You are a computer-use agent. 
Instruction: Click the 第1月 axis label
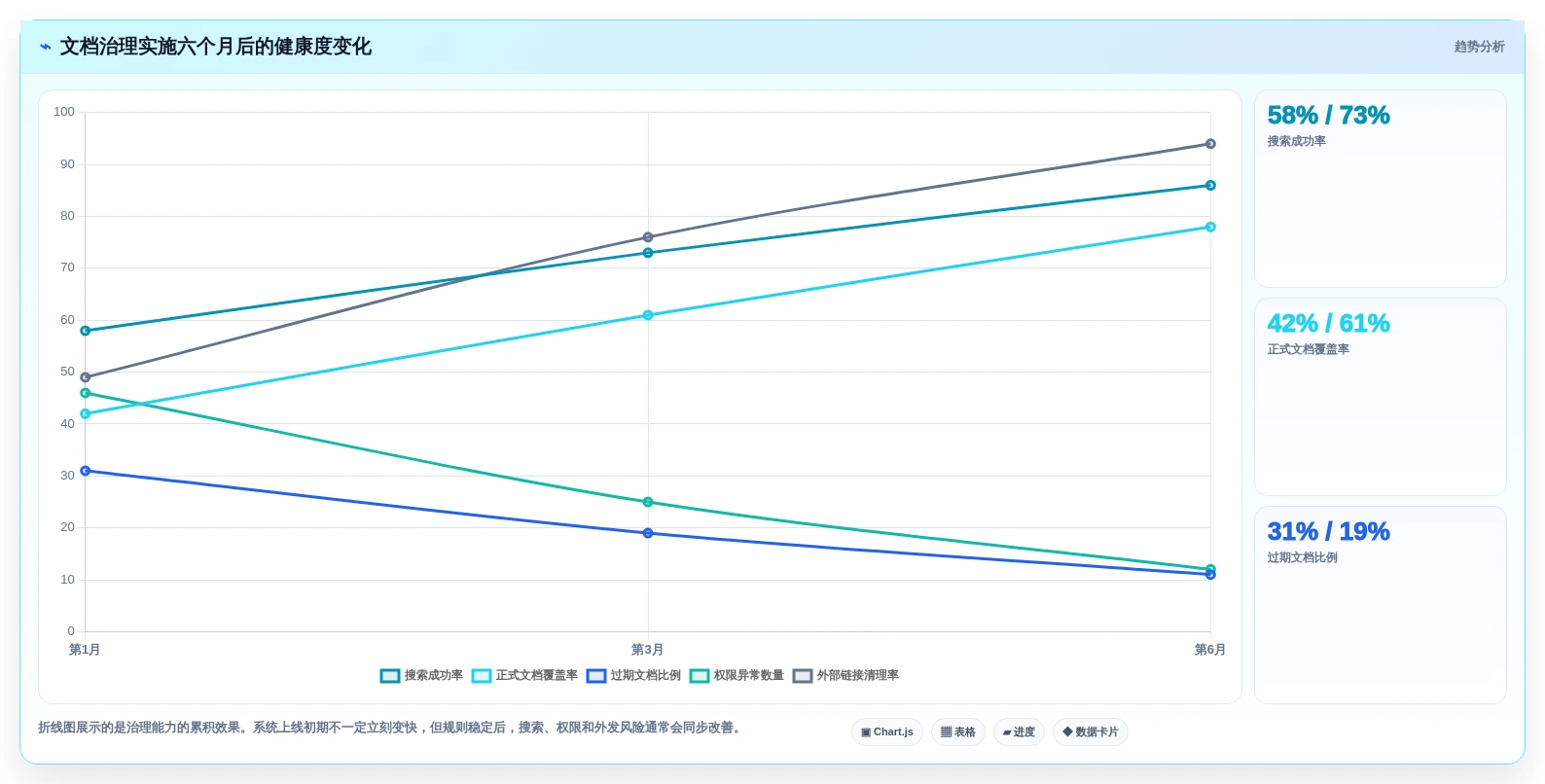click(x=85, y=650)
